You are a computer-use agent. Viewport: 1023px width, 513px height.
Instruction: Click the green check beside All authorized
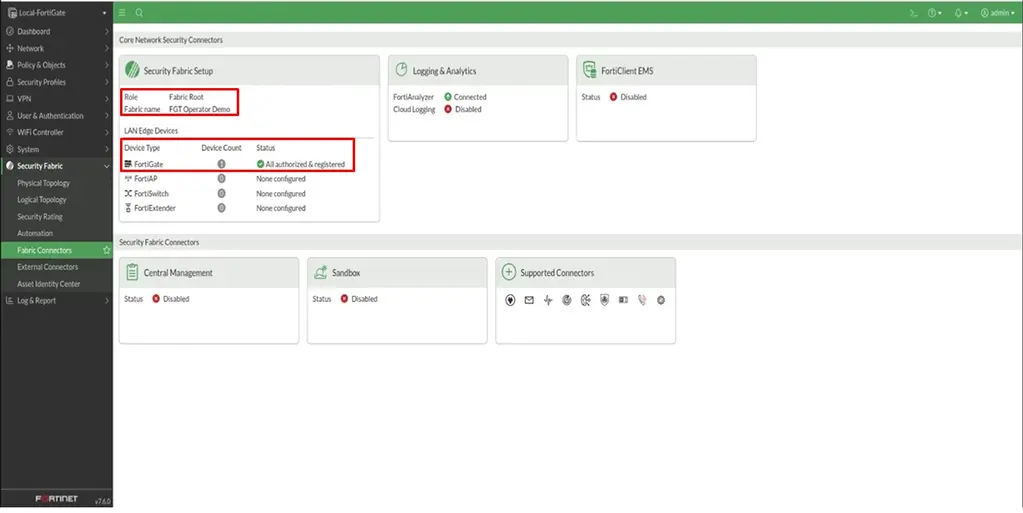click(x=260, y=164)
